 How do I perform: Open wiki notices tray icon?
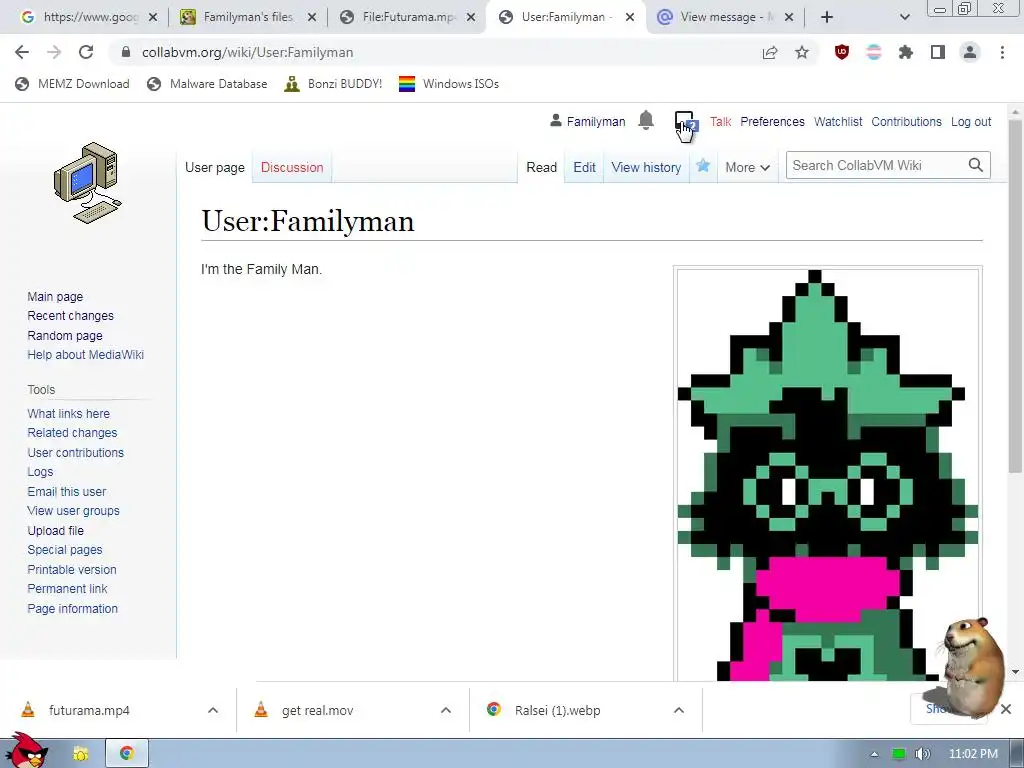coord(685,121)
